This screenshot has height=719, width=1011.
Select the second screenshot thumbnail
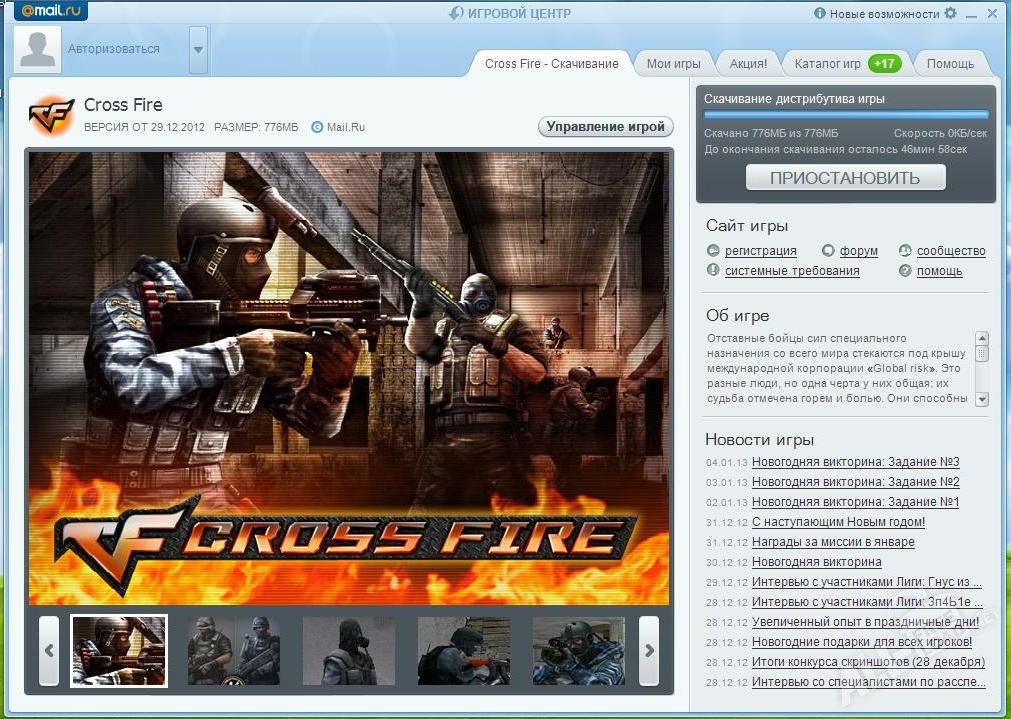pyautogui.click(x=234, y=650)
